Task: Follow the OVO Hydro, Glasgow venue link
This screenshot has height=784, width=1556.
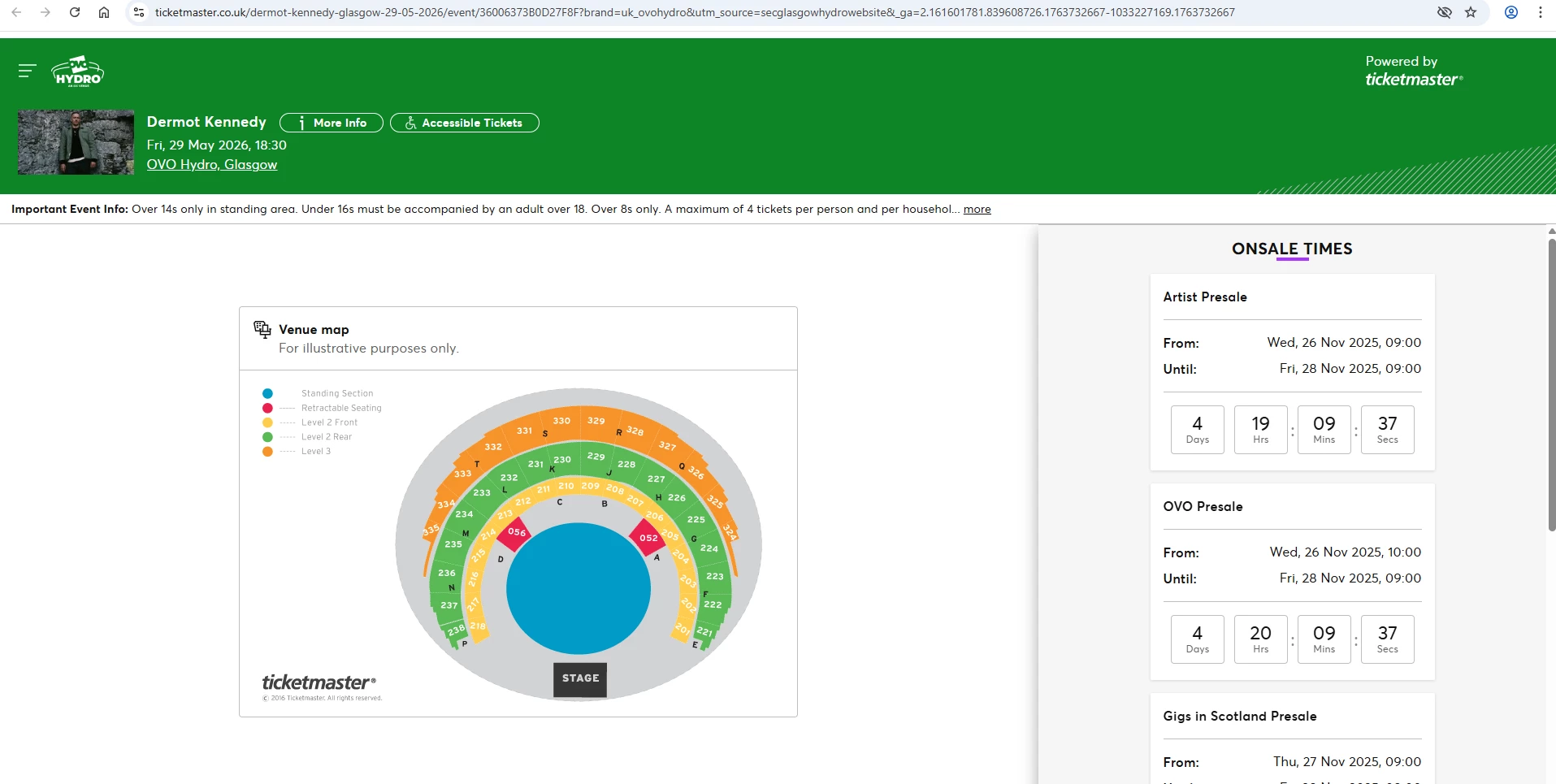Action: [212, 164]
